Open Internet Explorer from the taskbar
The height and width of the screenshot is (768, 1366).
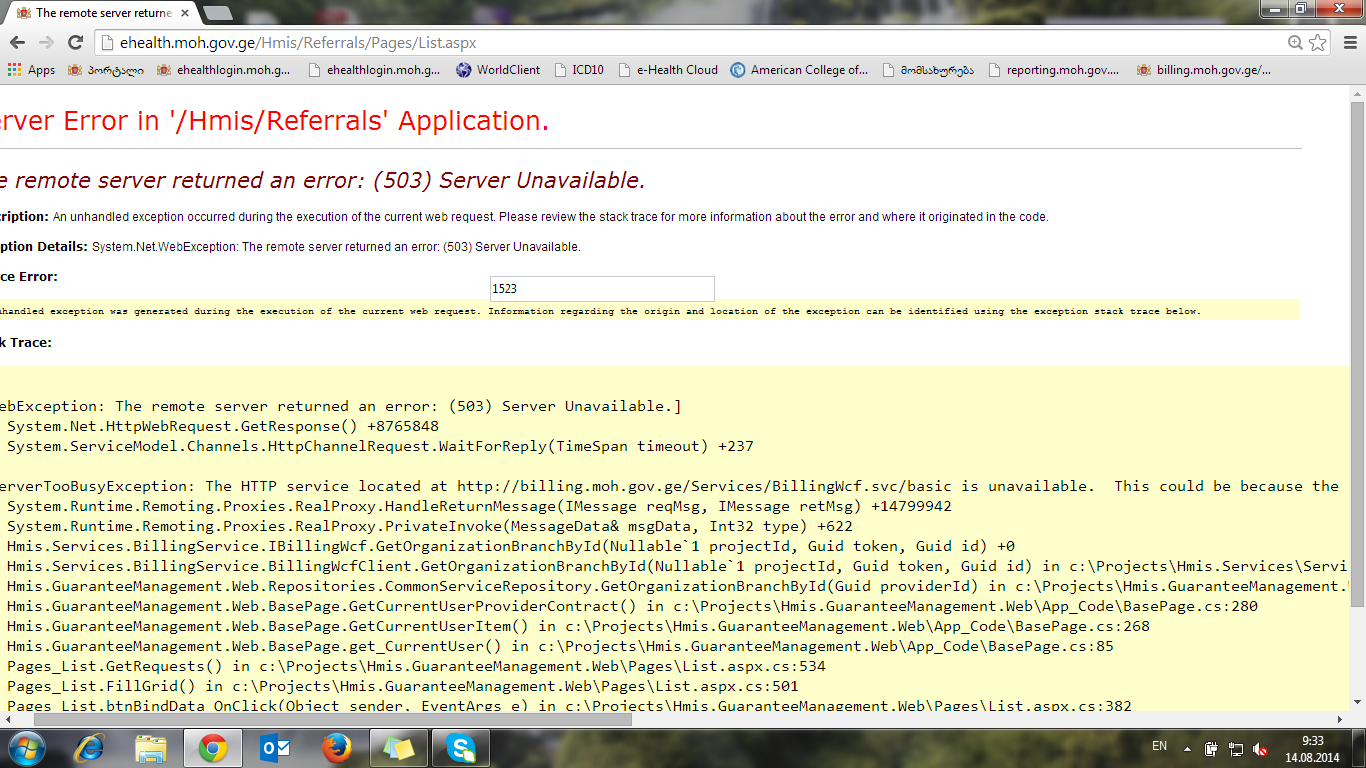pyautogui.click(x=88, y=748)
